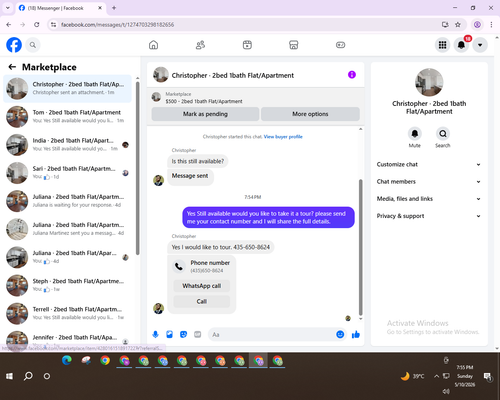Viewport: 500px width, 400px height.
Task: Click the message 'Yes I would like to tour. 435-650-8624'
Action: click(221, 247)
